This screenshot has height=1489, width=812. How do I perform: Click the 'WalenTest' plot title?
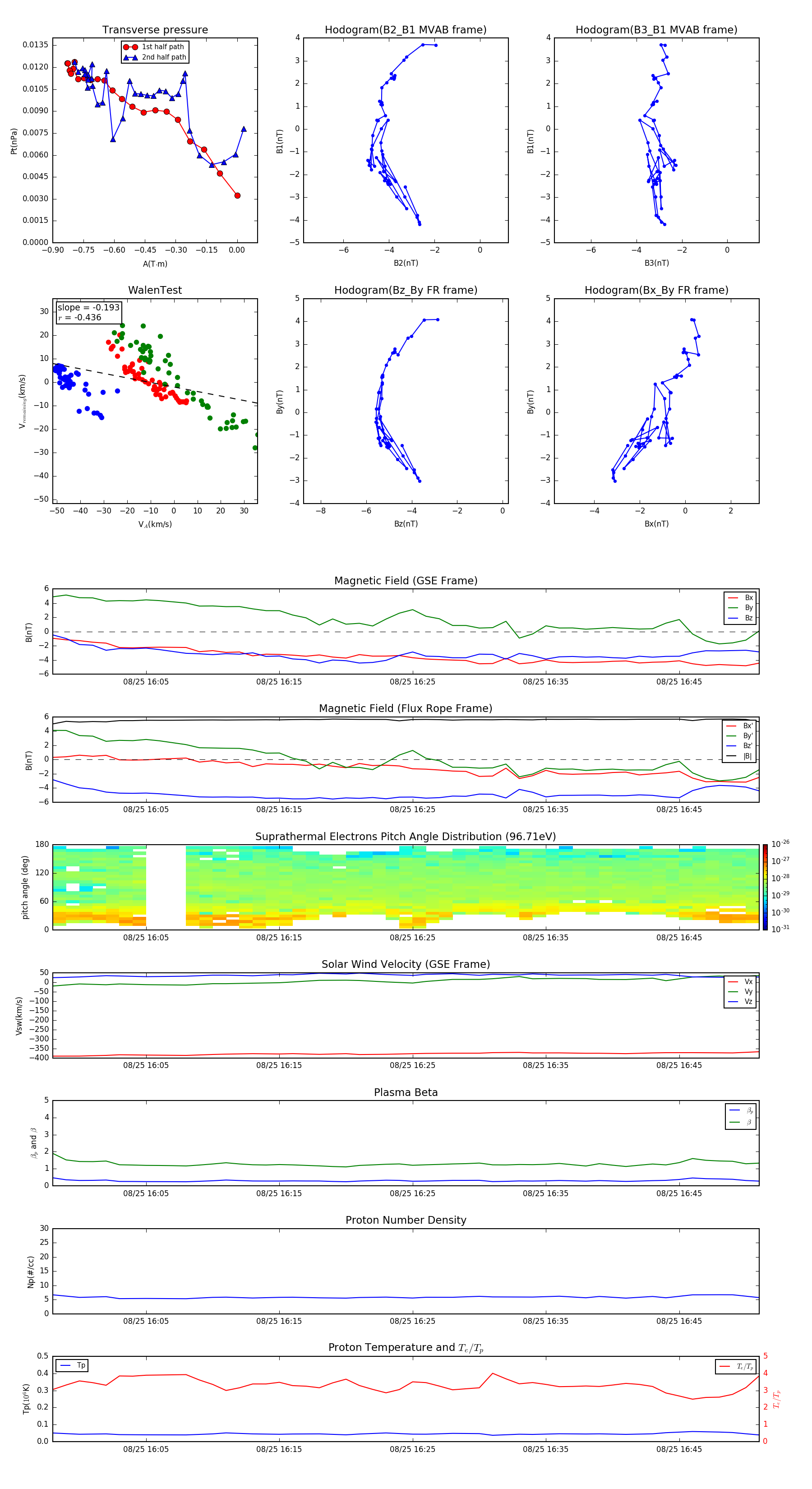pos(155,290)
